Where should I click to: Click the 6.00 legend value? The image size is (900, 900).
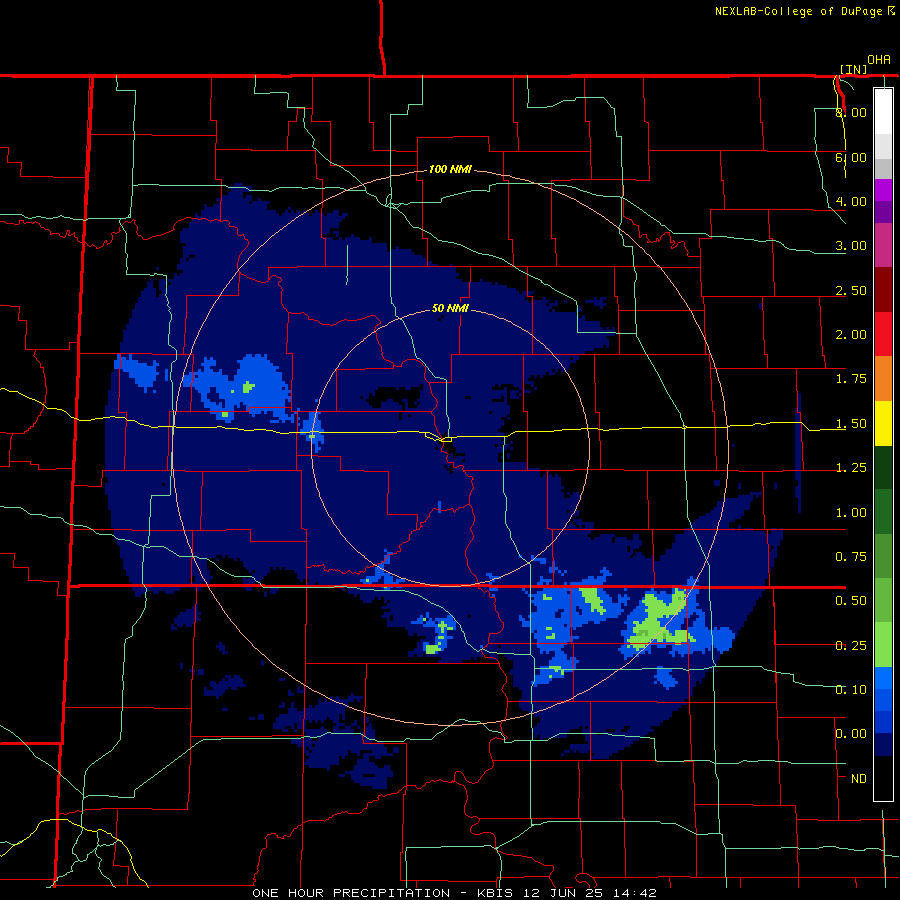[851, 157]
